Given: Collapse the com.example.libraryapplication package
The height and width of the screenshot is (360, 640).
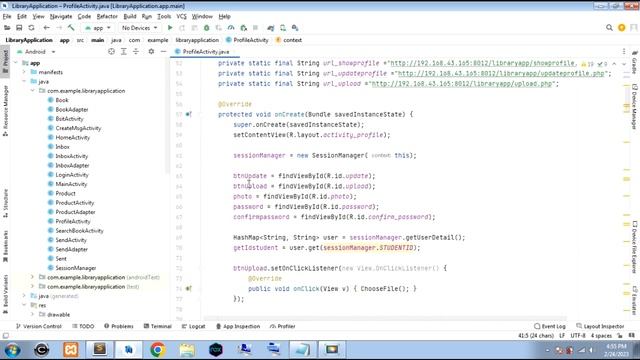Looking at the screenshot, I should pos(33,91).
